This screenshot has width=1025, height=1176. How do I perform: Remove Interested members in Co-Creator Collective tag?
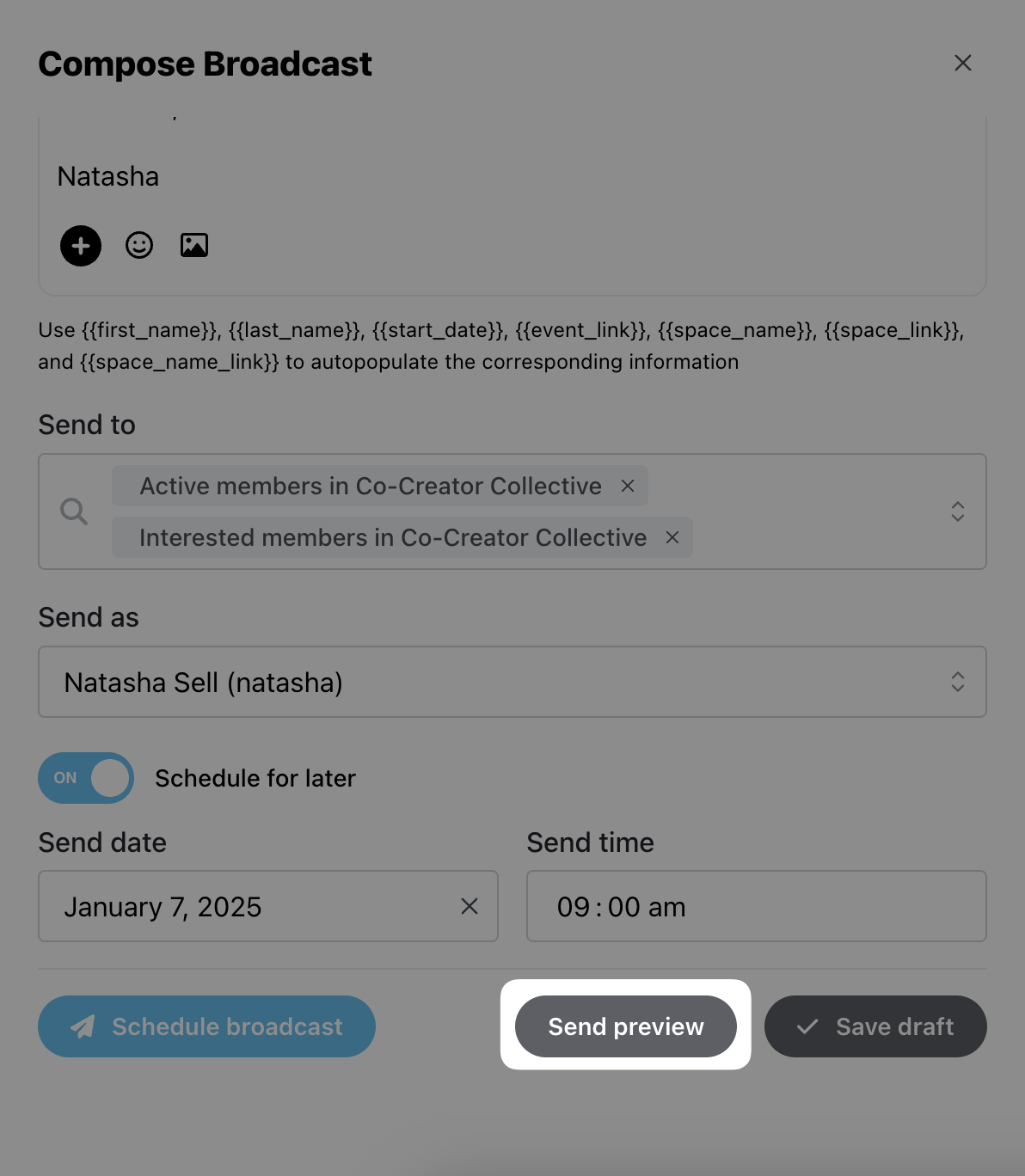coord(672,537)
